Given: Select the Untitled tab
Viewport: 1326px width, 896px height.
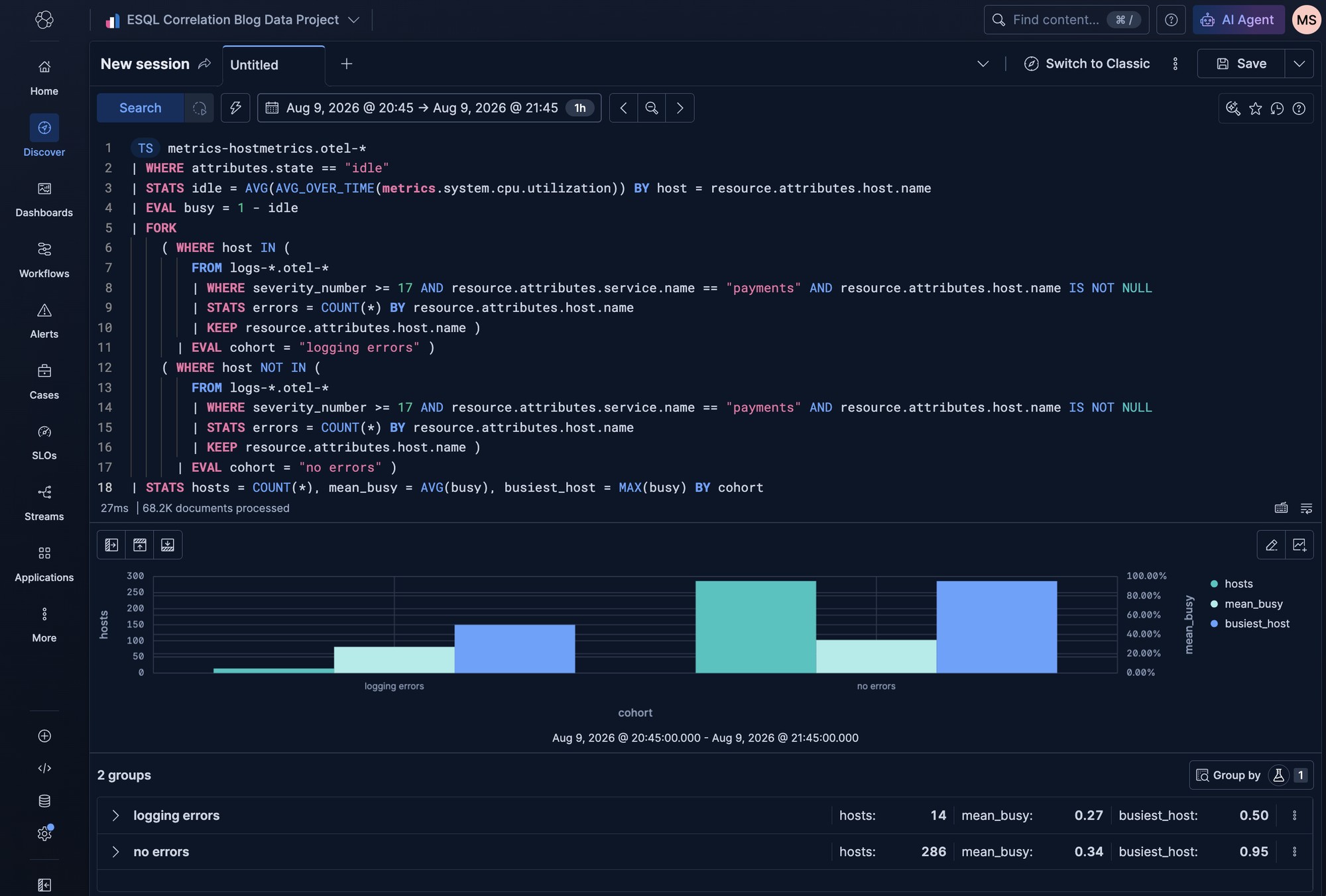Looking at the screenshot, I should pyautogui.click(x=274, y=65).
